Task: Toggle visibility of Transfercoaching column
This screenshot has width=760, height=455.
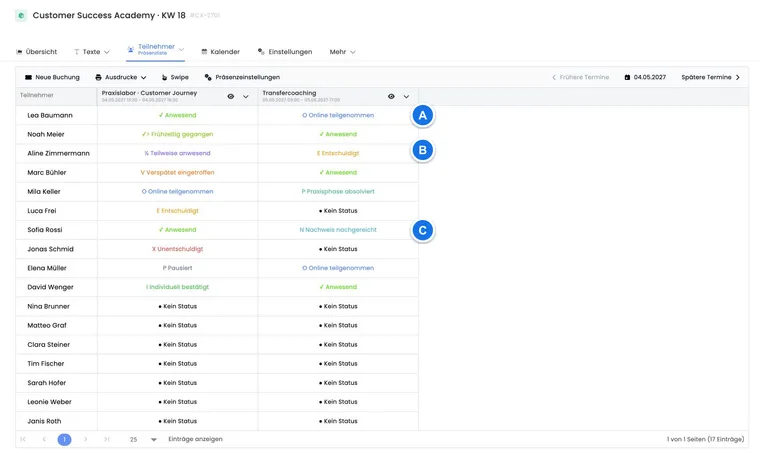Action: (x=391, y=96)
